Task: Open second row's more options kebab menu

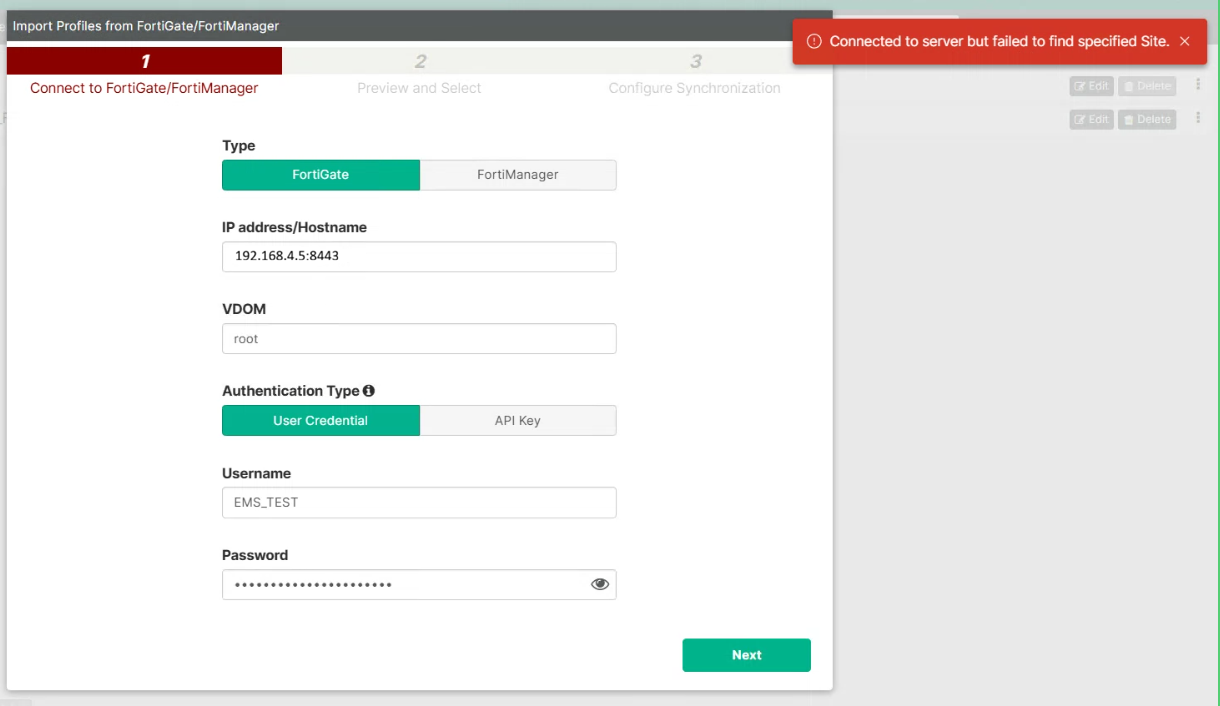Action: pos(1198,118)
